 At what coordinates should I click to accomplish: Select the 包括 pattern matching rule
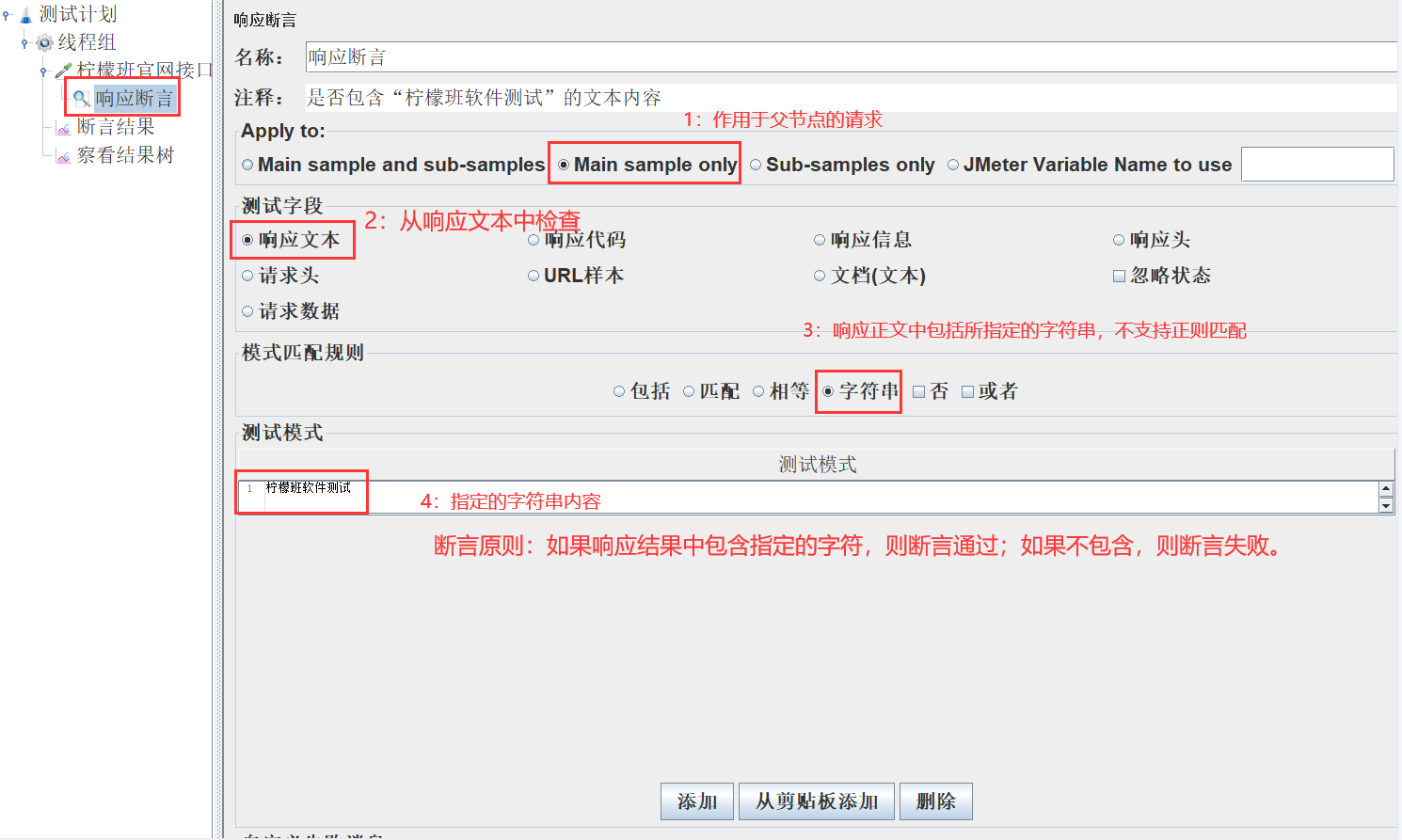[619, 391]
